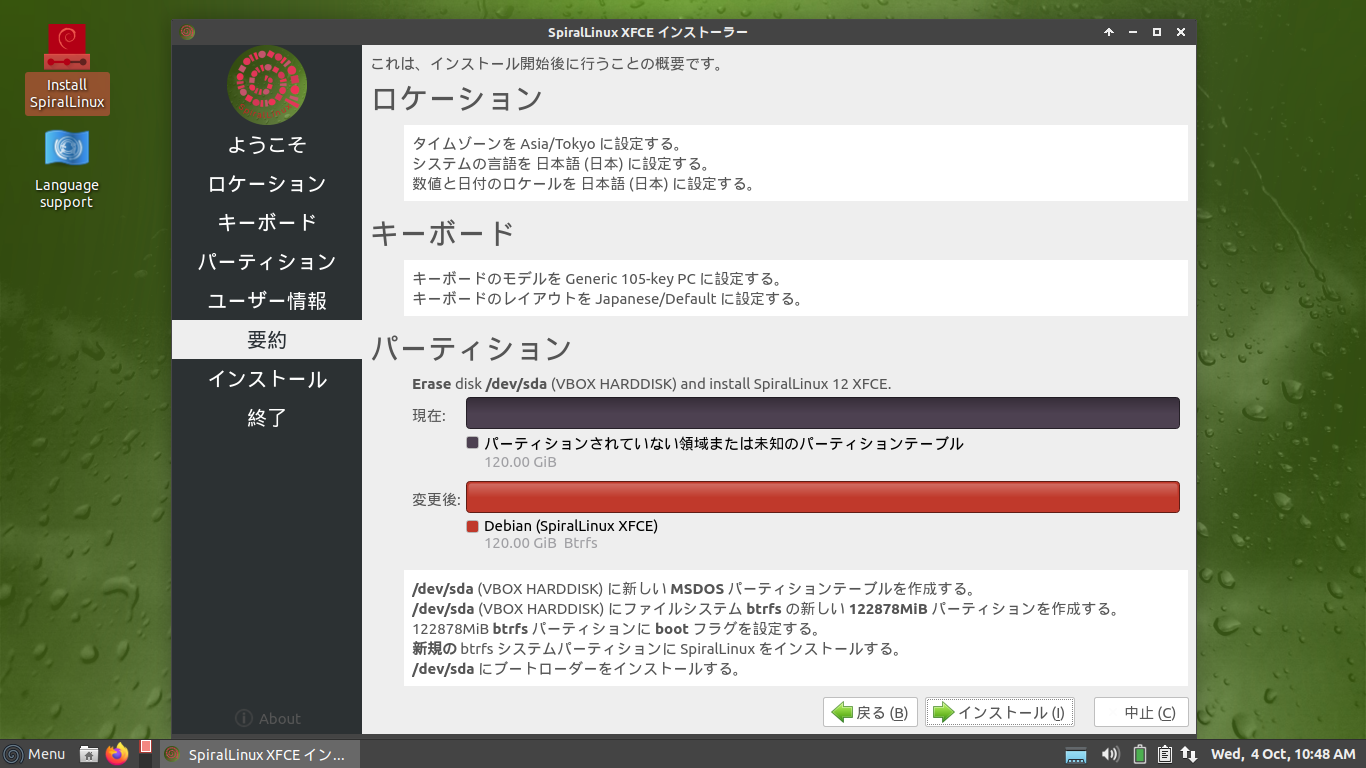Go to パーティション step in sidebar
1366x768 pixels.
(x=267, y=262)
